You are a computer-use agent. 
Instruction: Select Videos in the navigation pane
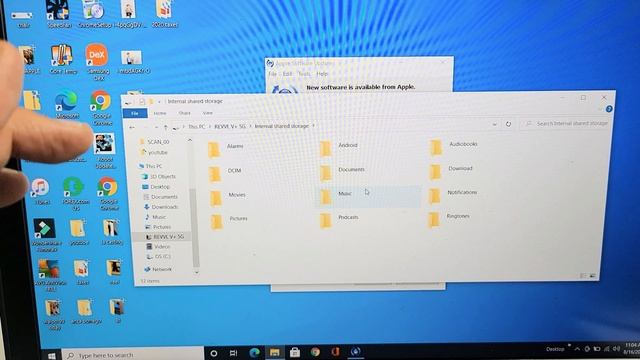(158, 247)
